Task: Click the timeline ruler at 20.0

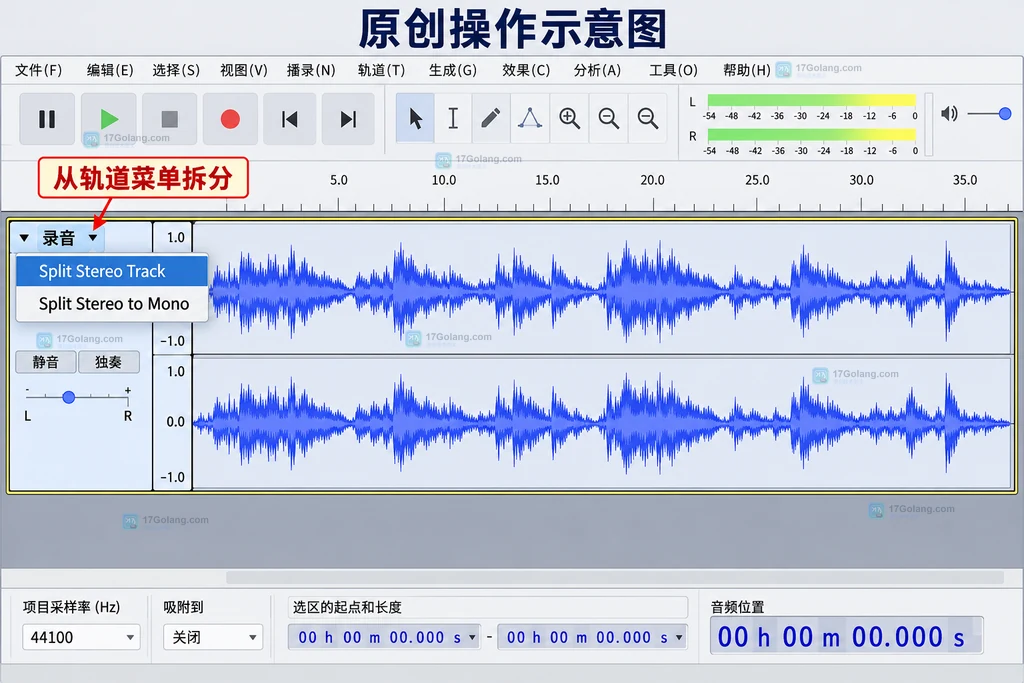Action: click(652, 180)
